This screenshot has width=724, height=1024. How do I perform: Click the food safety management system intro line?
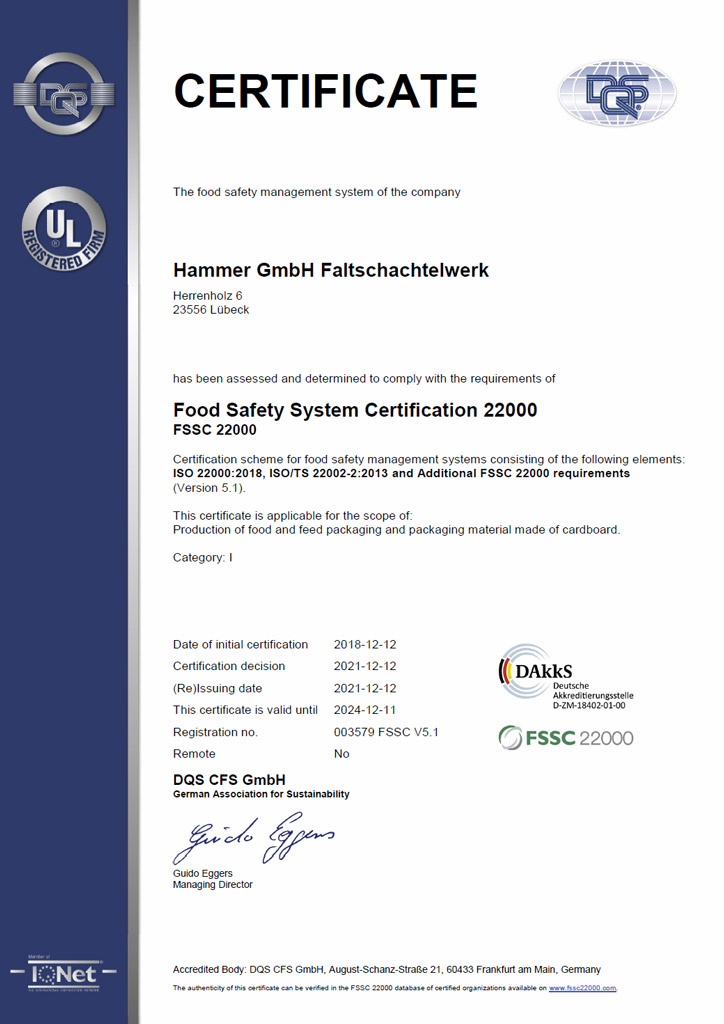tap(317, 192)
